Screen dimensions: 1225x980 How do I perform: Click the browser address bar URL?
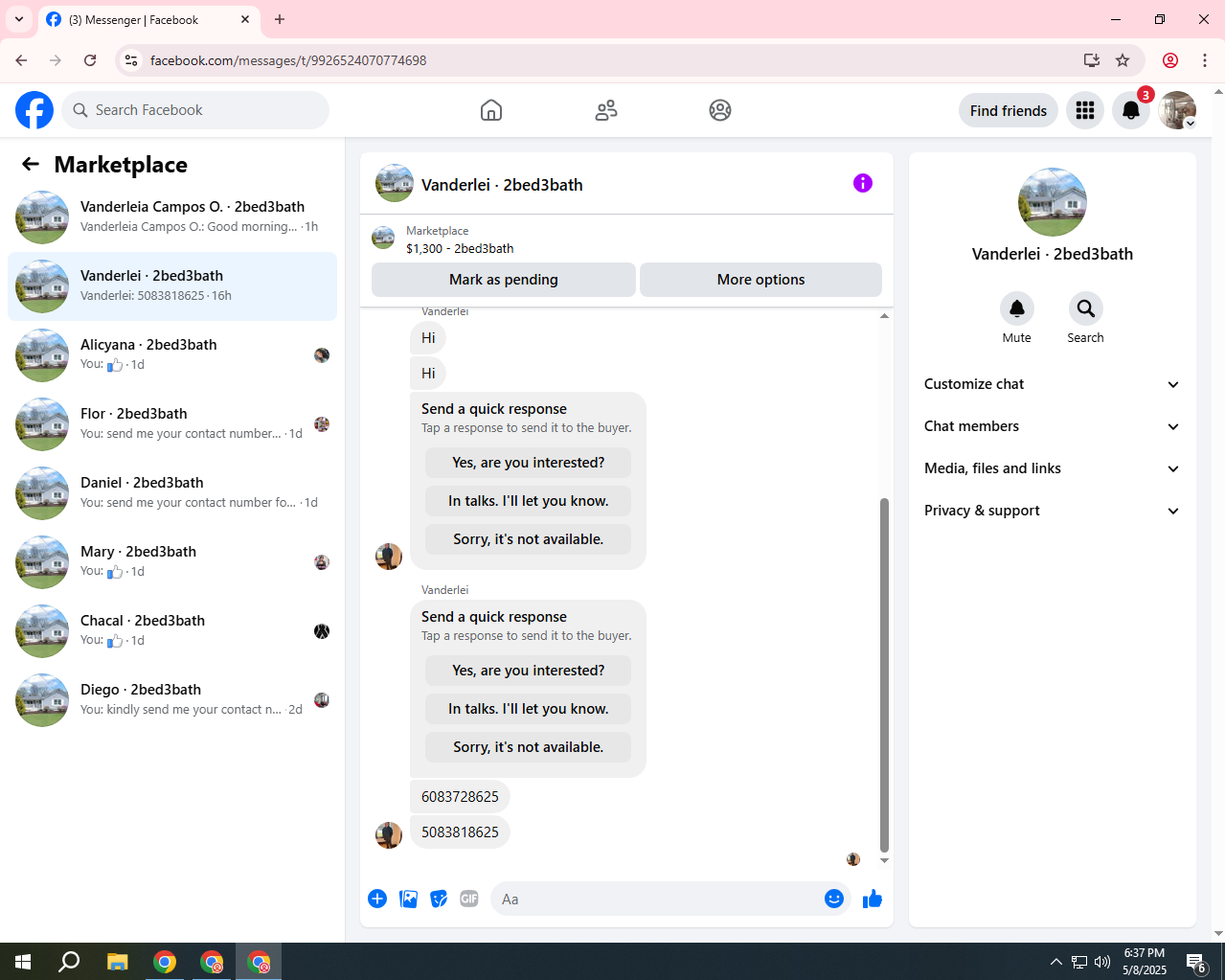pyautogui.click(x=288, y=60)
